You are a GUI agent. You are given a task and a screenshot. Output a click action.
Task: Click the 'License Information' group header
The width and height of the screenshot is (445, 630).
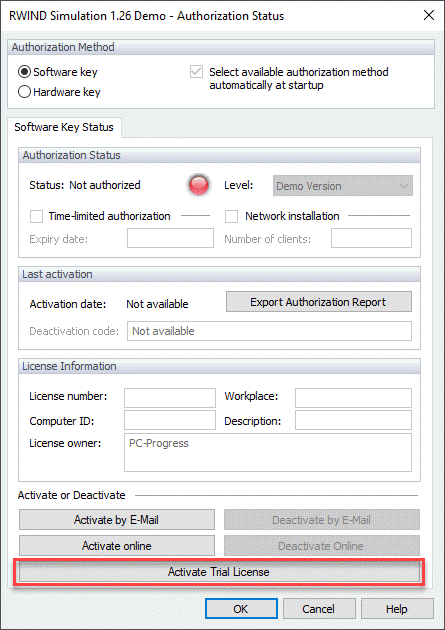219,366
